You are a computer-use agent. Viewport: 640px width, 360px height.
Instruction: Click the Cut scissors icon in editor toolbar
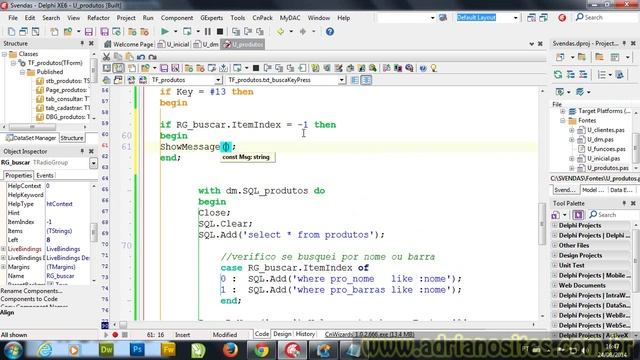[107, 57]
